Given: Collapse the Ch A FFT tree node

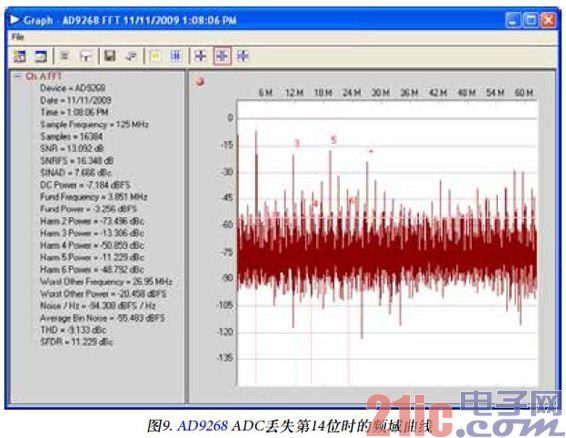Looking at the screenshot, I should 17,76.
